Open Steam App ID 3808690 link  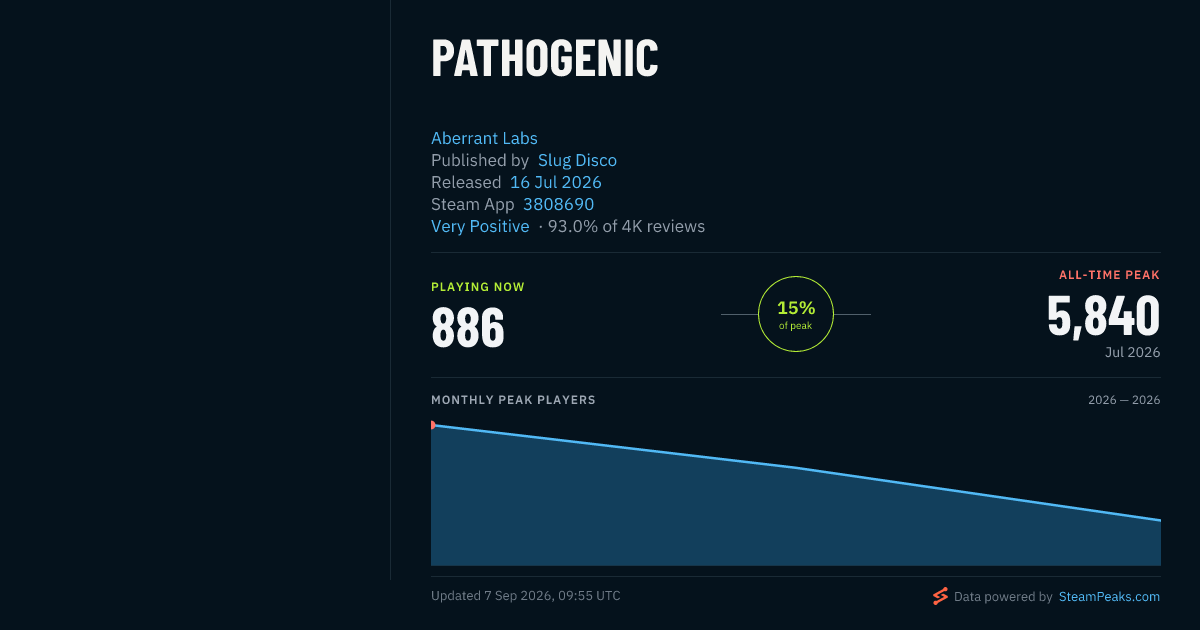pos(558,204)
